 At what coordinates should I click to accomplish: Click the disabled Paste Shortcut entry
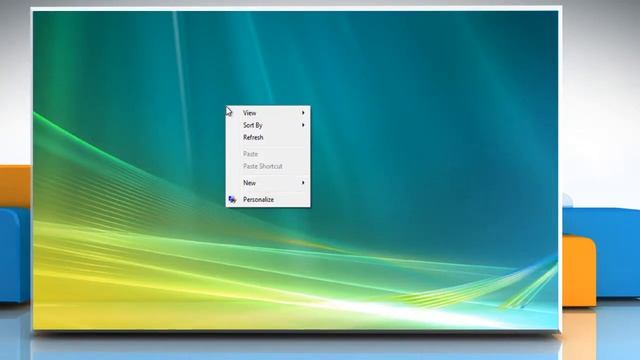click(268, 166)
